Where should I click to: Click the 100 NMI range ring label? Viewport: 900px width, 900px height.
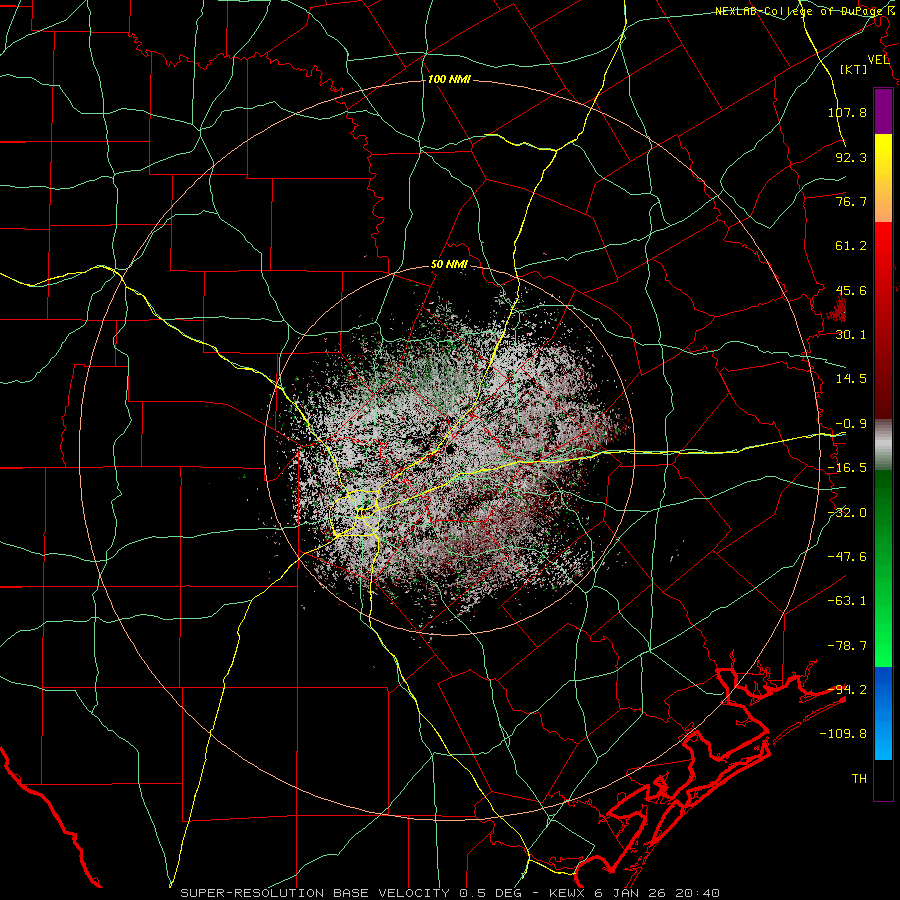(449, 79)
